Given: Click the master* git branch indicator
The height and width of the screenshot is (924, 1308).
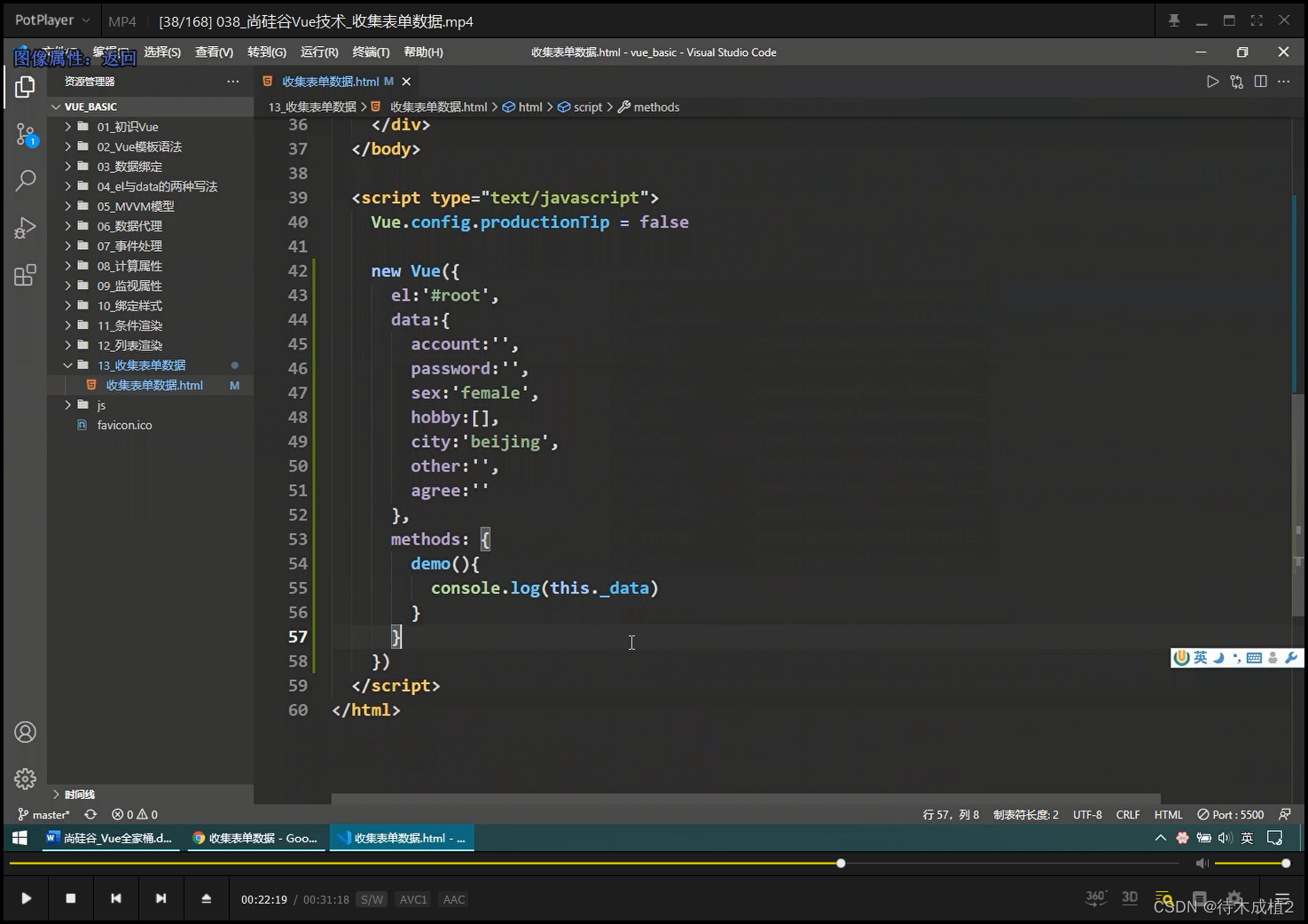Looking at the screenshot, I should pyautogui.click(x=43, y=814).
